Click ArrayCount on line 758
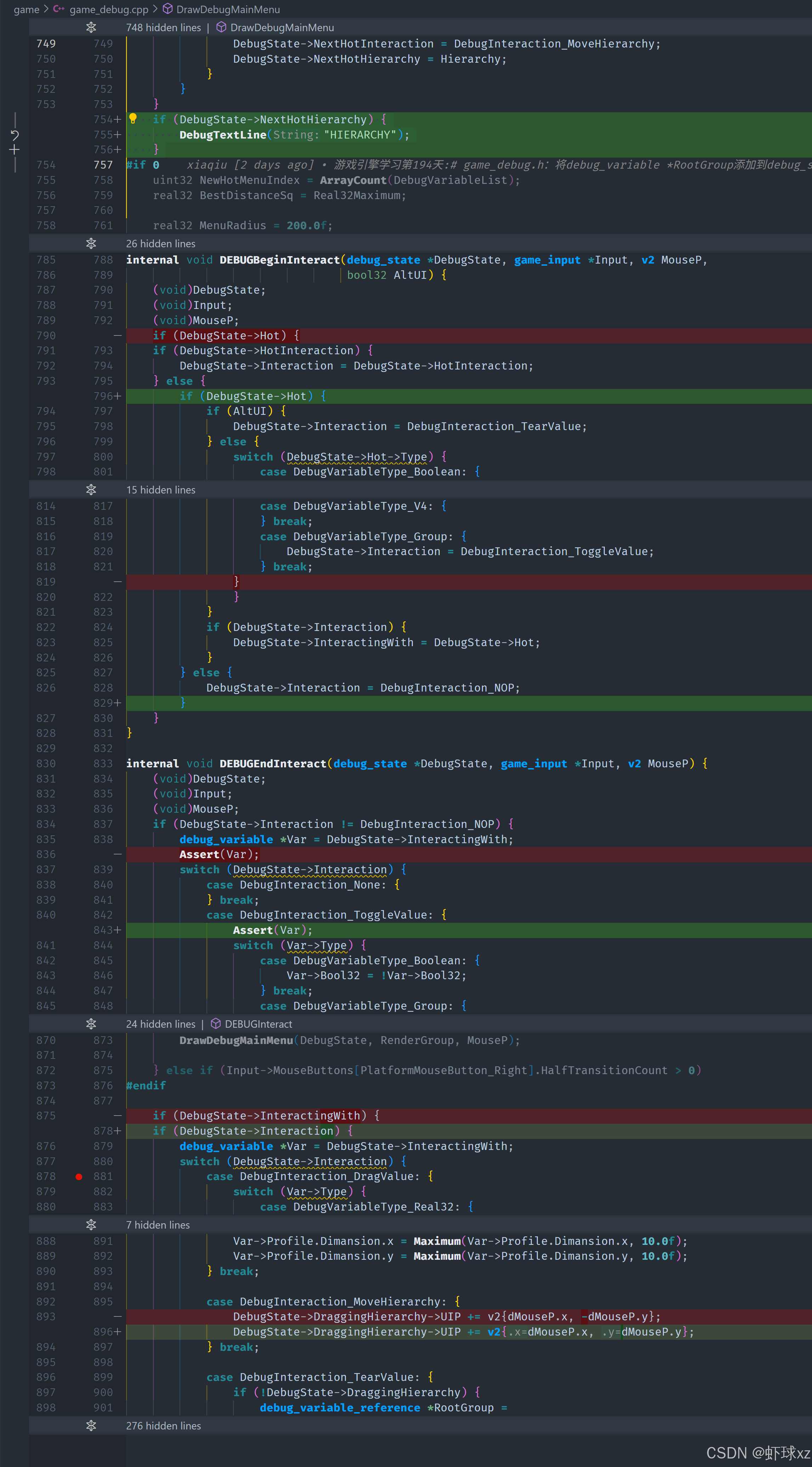Image resolution: width=812 pixels, height=1467 pixels. [353, 181]
